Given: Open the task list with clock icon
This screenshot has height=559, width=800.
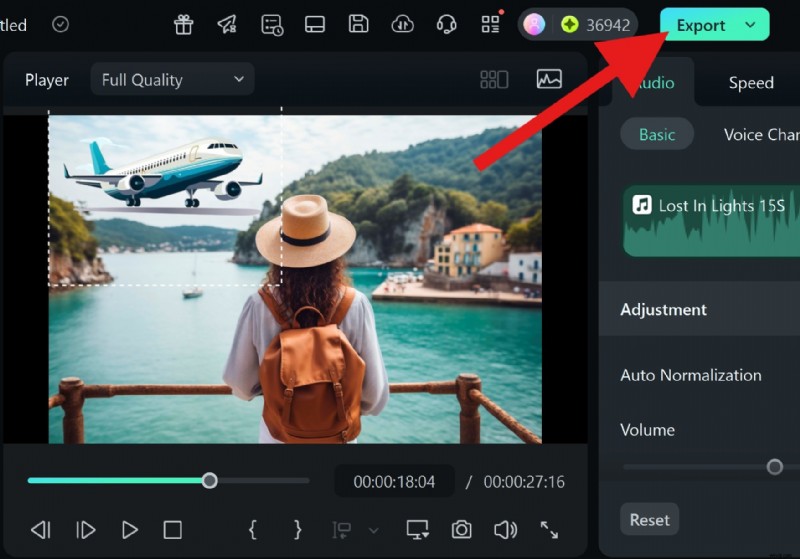Looking at the screenshot, I should click(x=272, y=24).
